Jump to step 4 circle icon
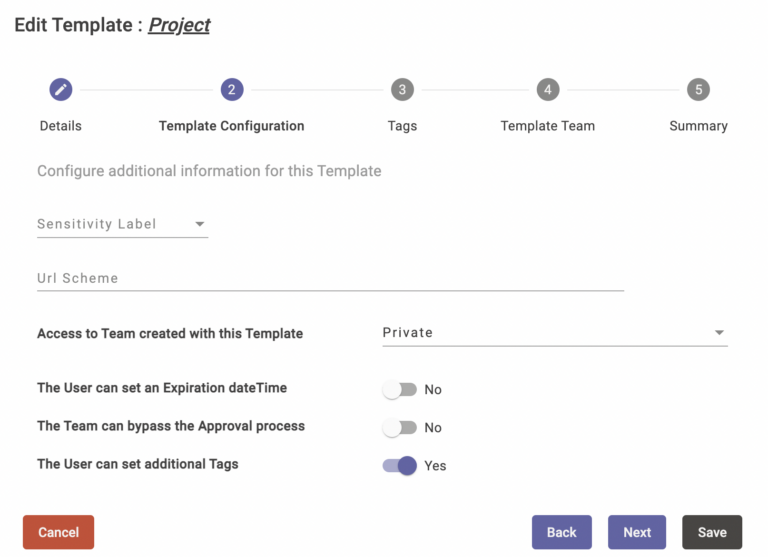Screen dimensions: 768x557 tap(548, 90)
